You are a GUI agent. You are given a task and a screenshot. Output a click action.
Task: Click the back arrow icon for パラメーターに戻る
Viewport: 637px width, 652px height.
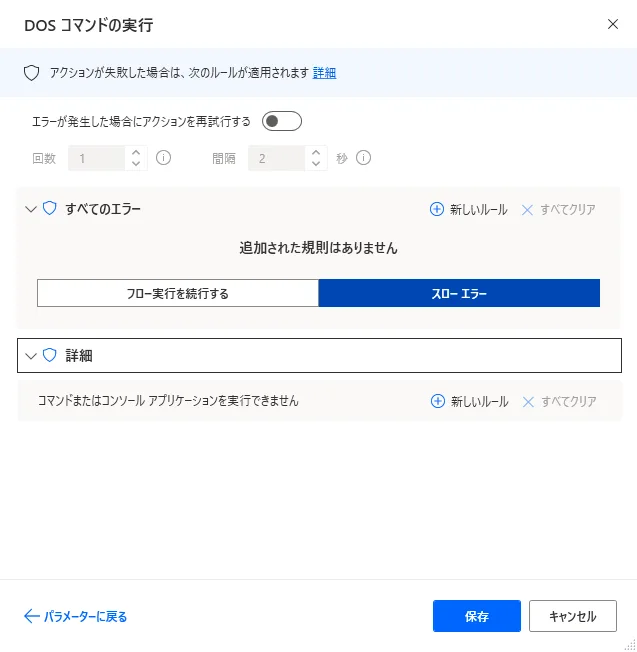(31, 616)
